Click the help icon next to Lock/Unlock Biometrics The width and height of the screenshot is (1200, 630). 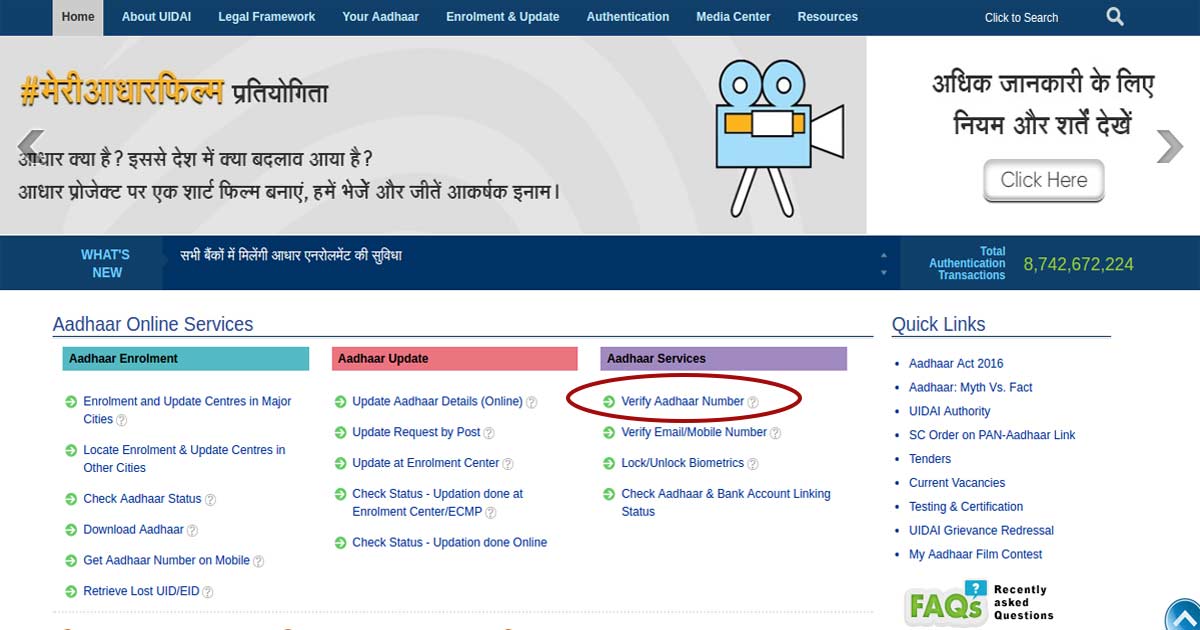753,464
